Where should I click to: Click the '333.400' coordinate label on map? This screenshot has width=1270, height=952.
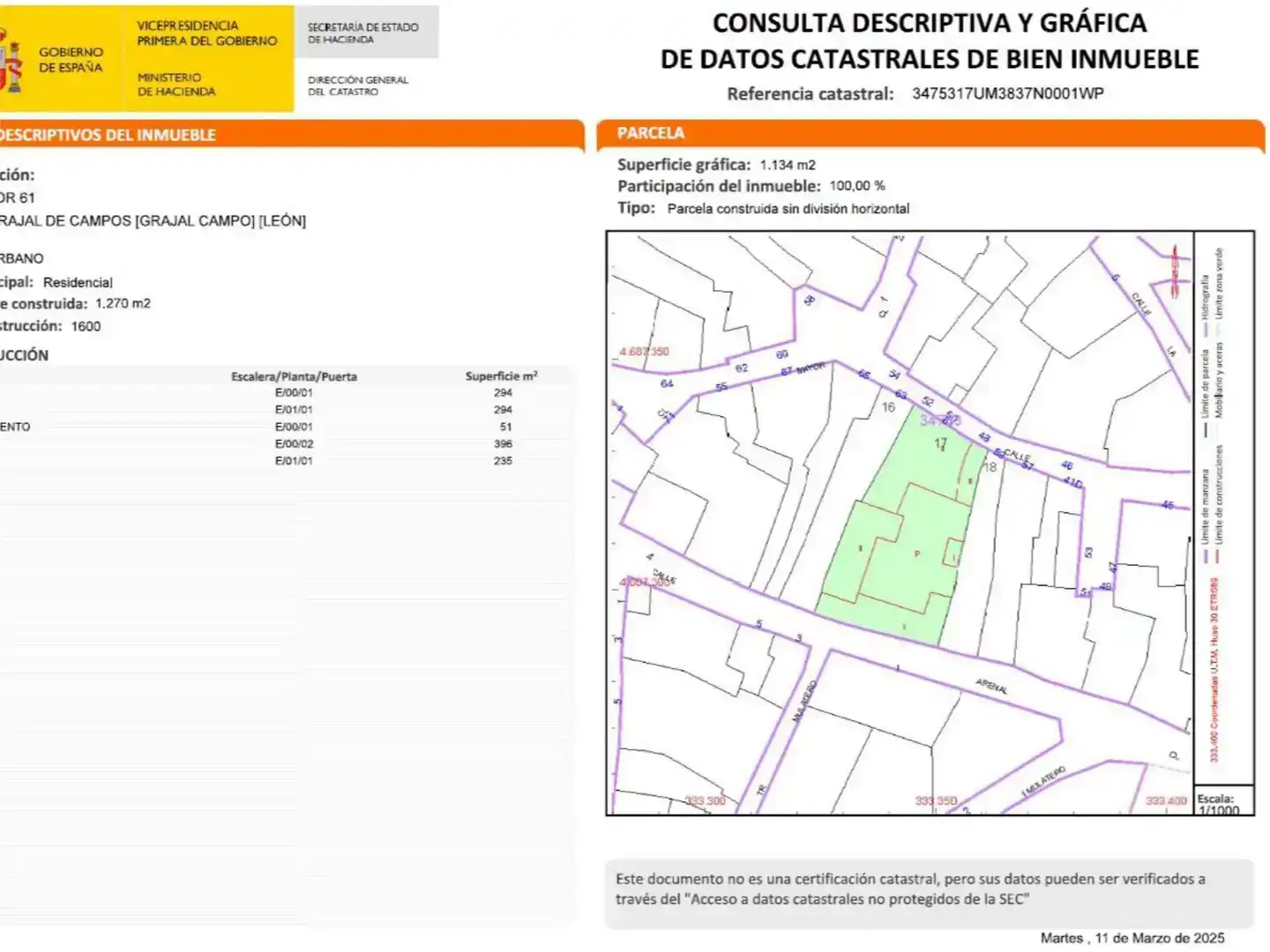point(1166,801)
